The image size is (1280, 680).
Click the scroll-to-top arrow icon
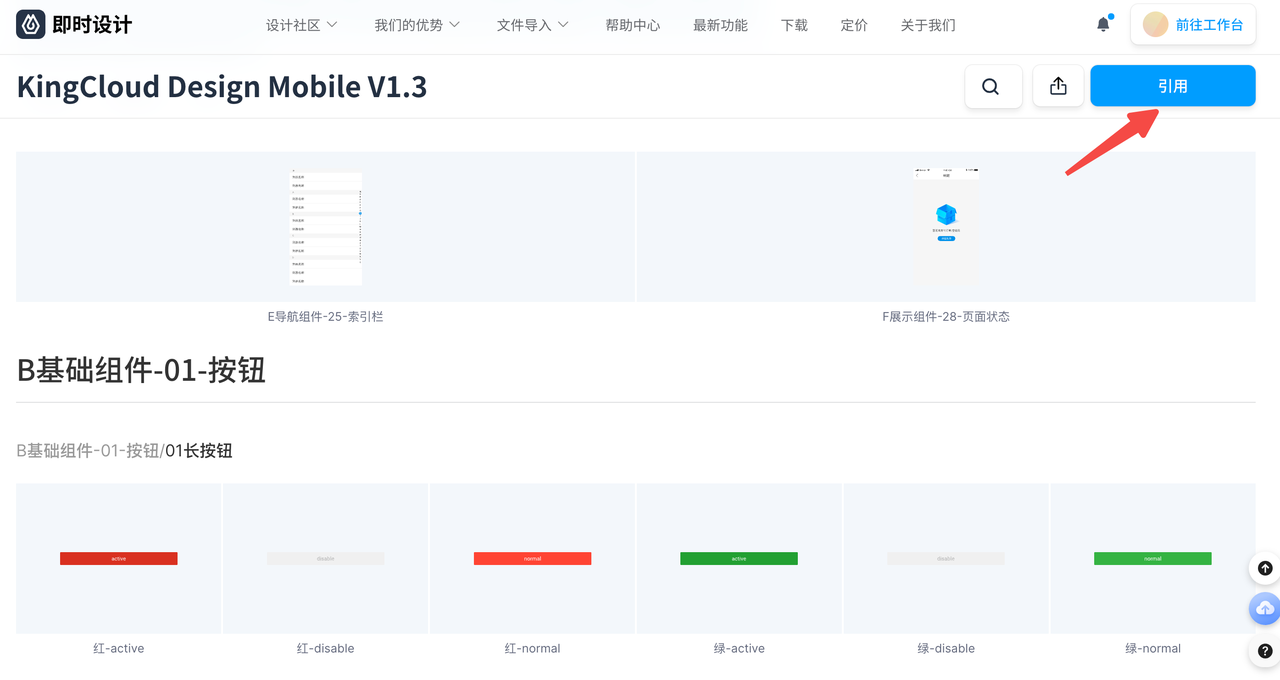tap(1265, 568)
